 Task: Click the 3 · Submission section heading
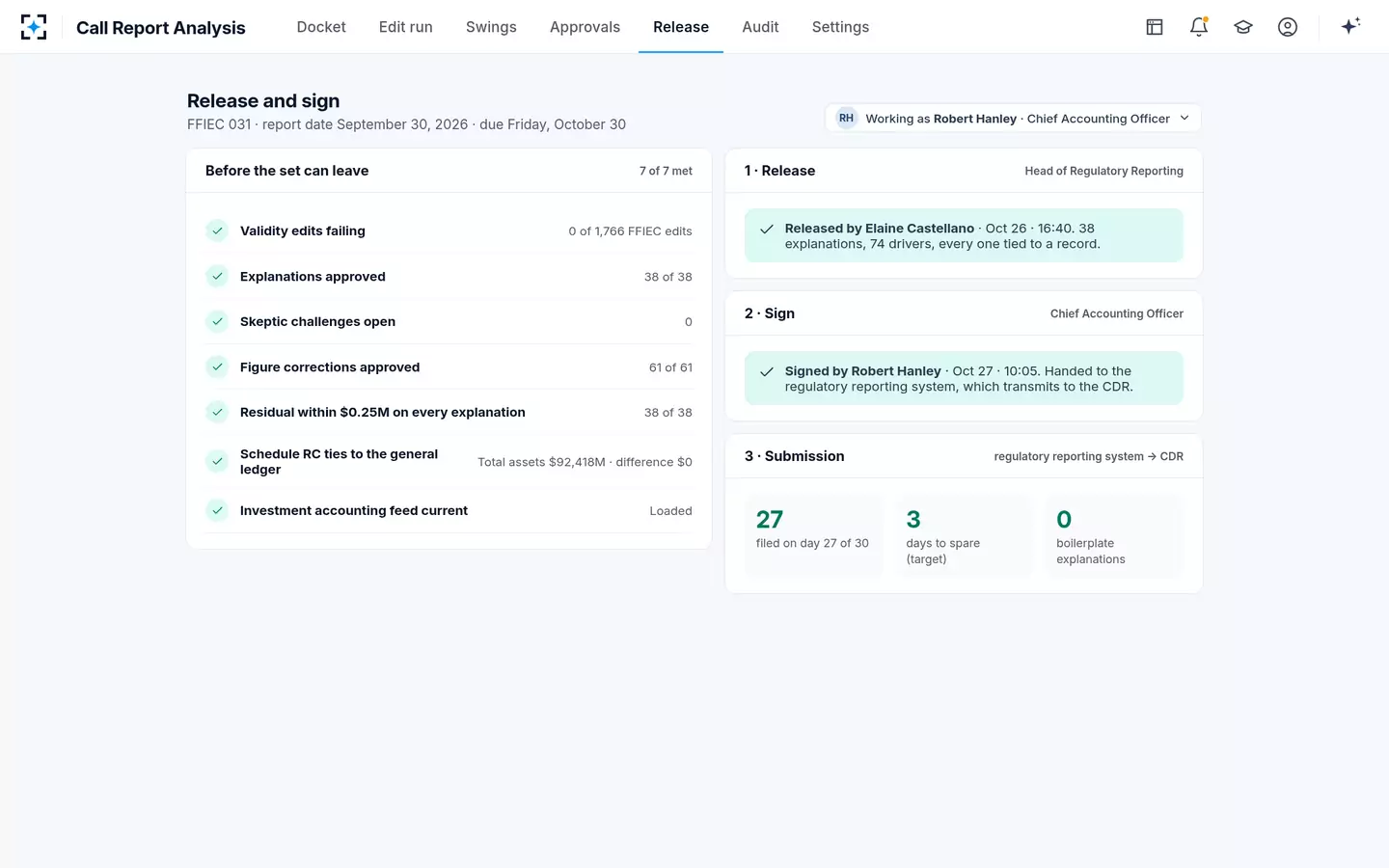pos(794,456)
